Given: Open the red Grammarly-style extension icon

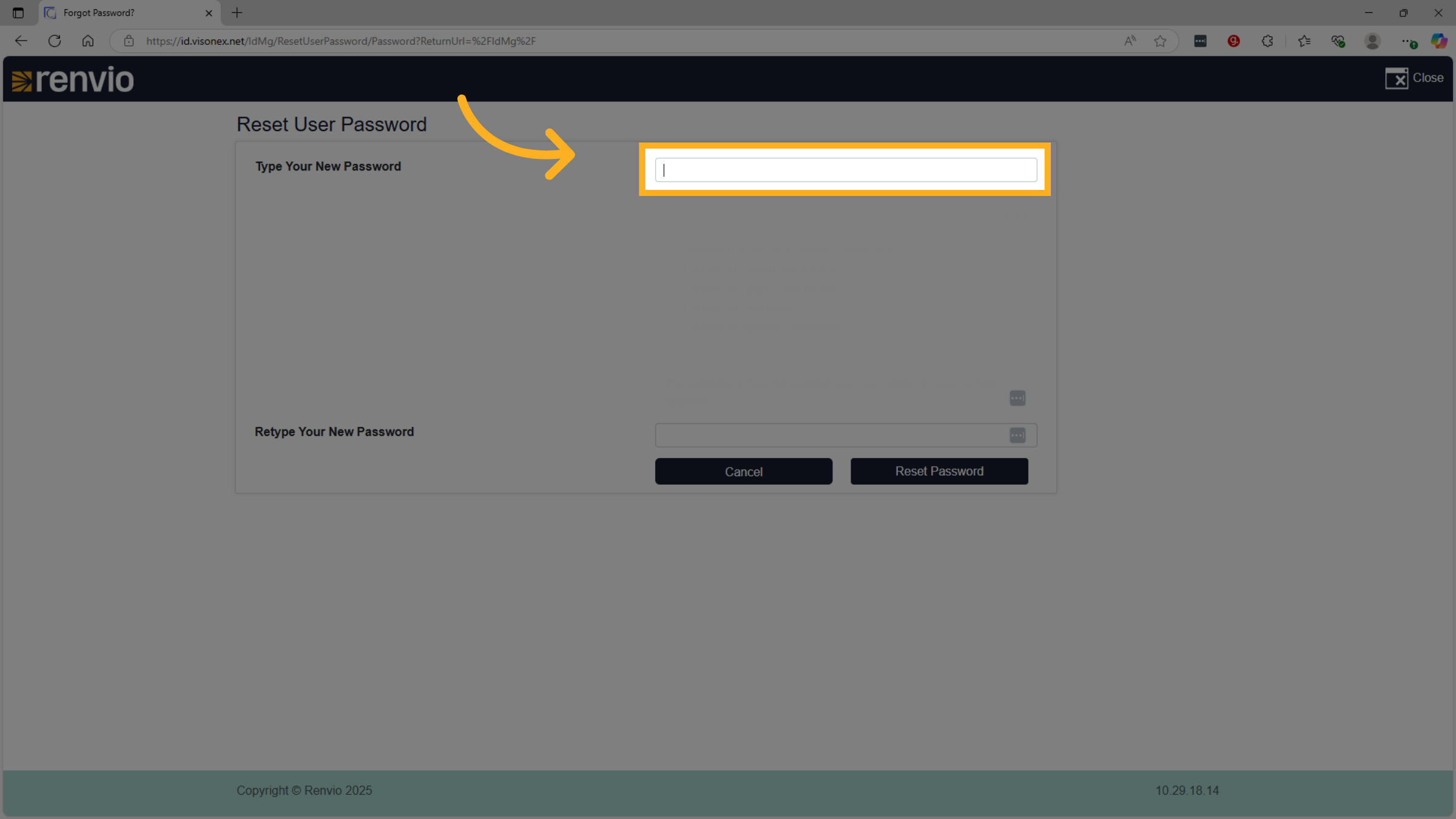Looking at the screenshot, I should pyautogui.click(x=1233, y=41).
